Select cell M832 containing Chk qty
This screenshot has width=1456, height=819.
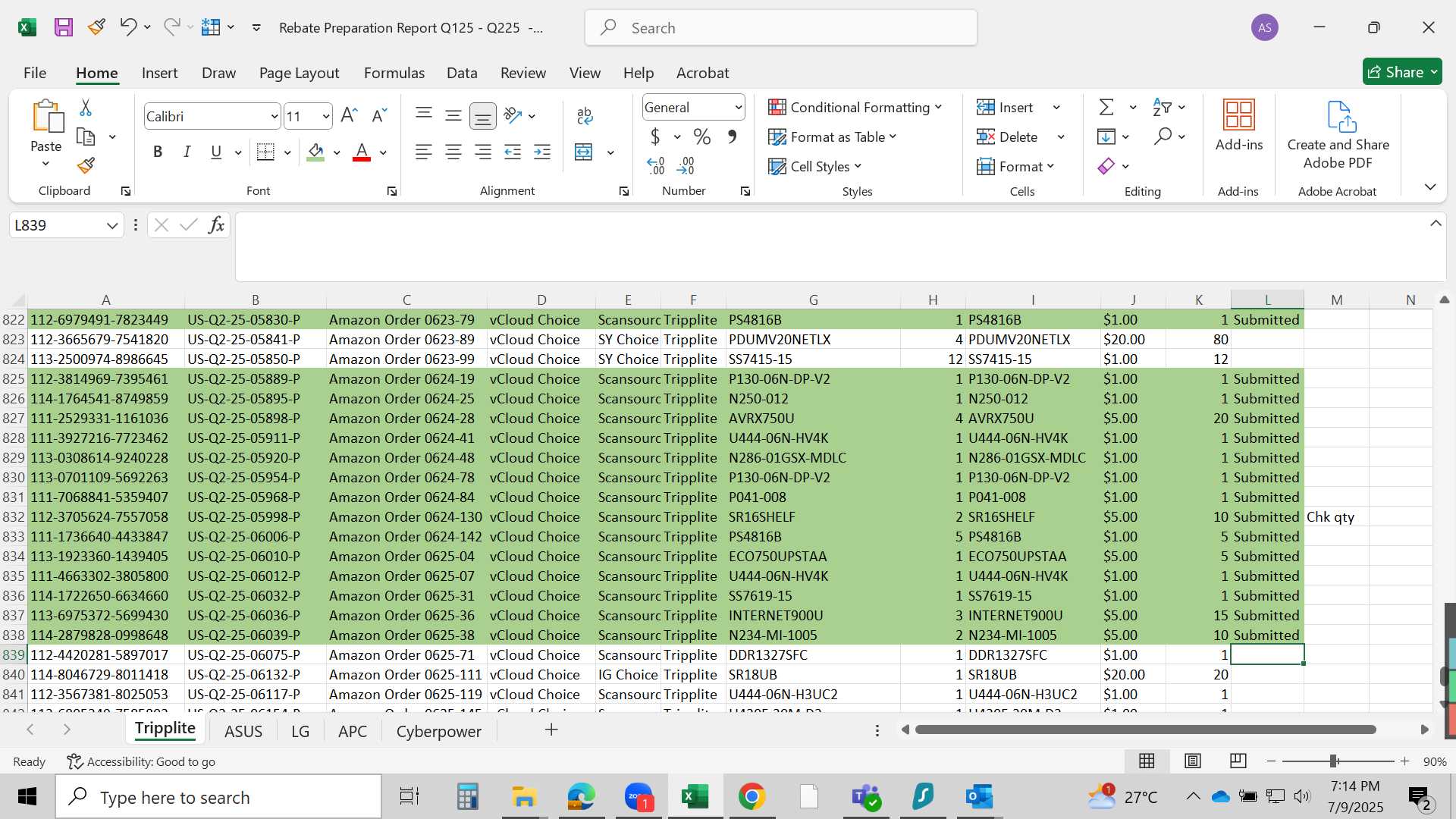pyautogui.click(x=1336, y=517)
